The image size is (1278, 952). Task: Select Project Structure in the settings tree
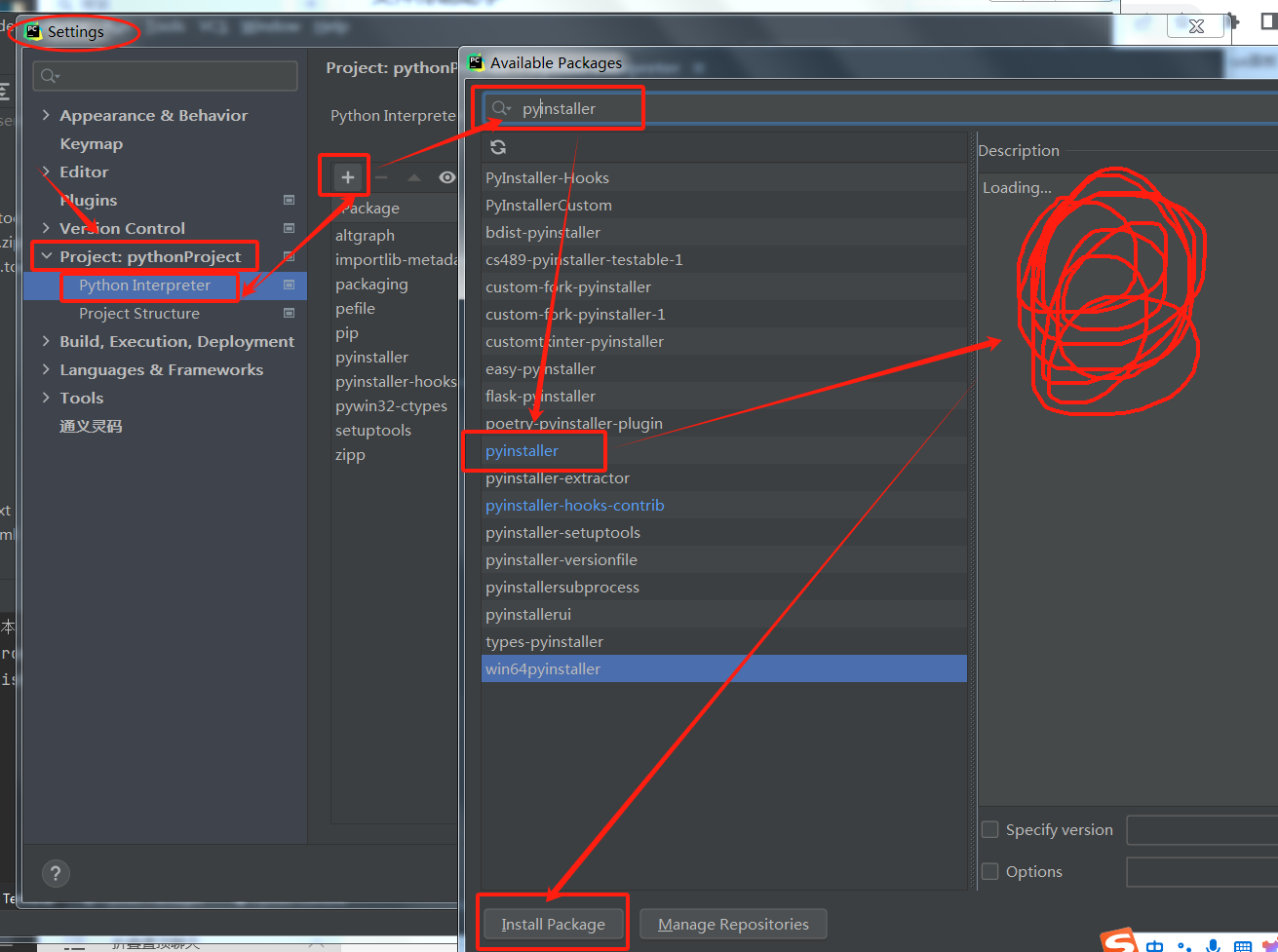click(138, 314)
